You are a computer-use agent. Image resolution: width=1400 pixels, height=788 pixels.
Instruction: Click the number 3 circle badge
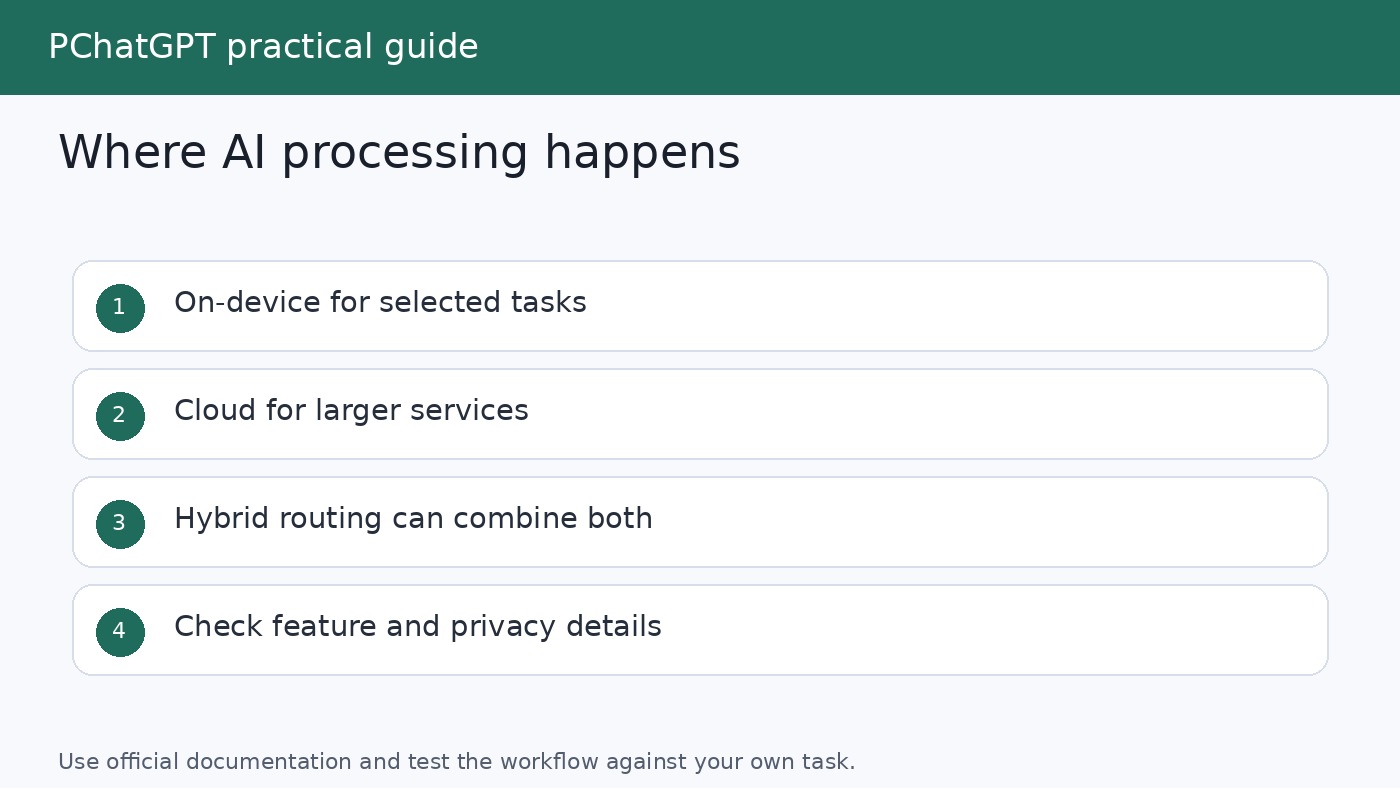[x=120, y=524]
